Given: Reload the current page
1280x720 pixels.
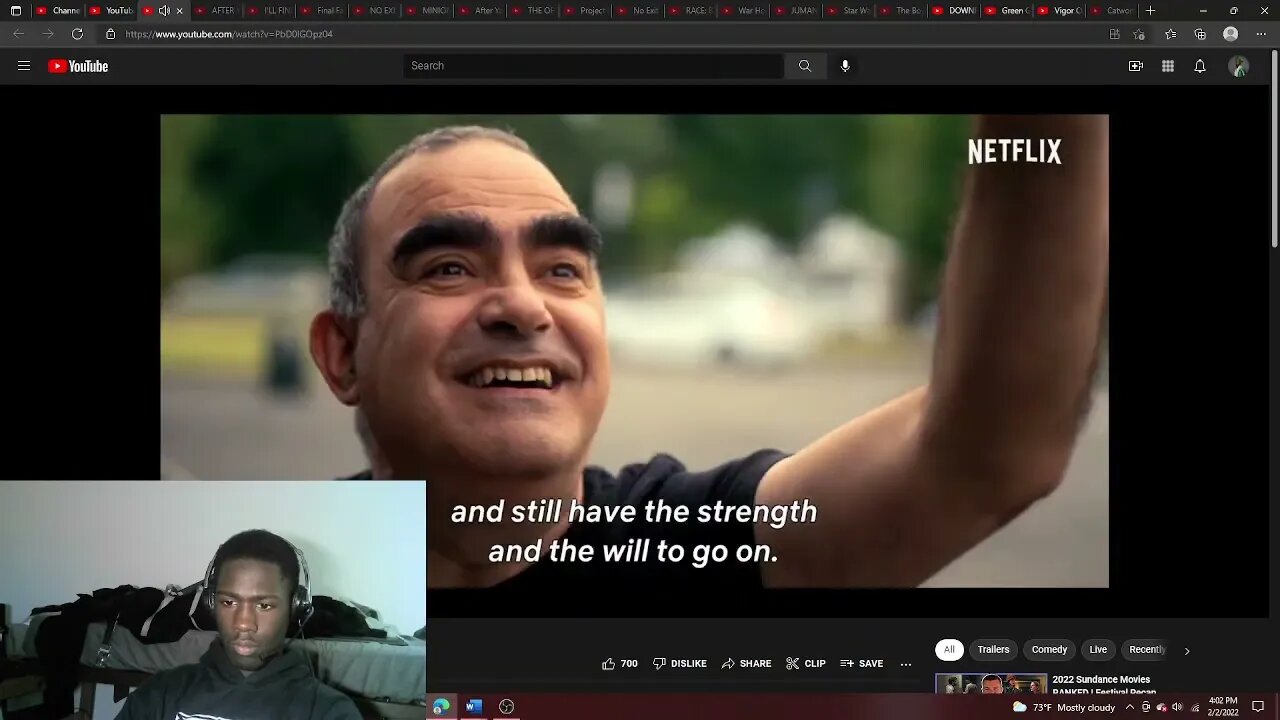Looking at the screenshot, I should tap(77, 34).
